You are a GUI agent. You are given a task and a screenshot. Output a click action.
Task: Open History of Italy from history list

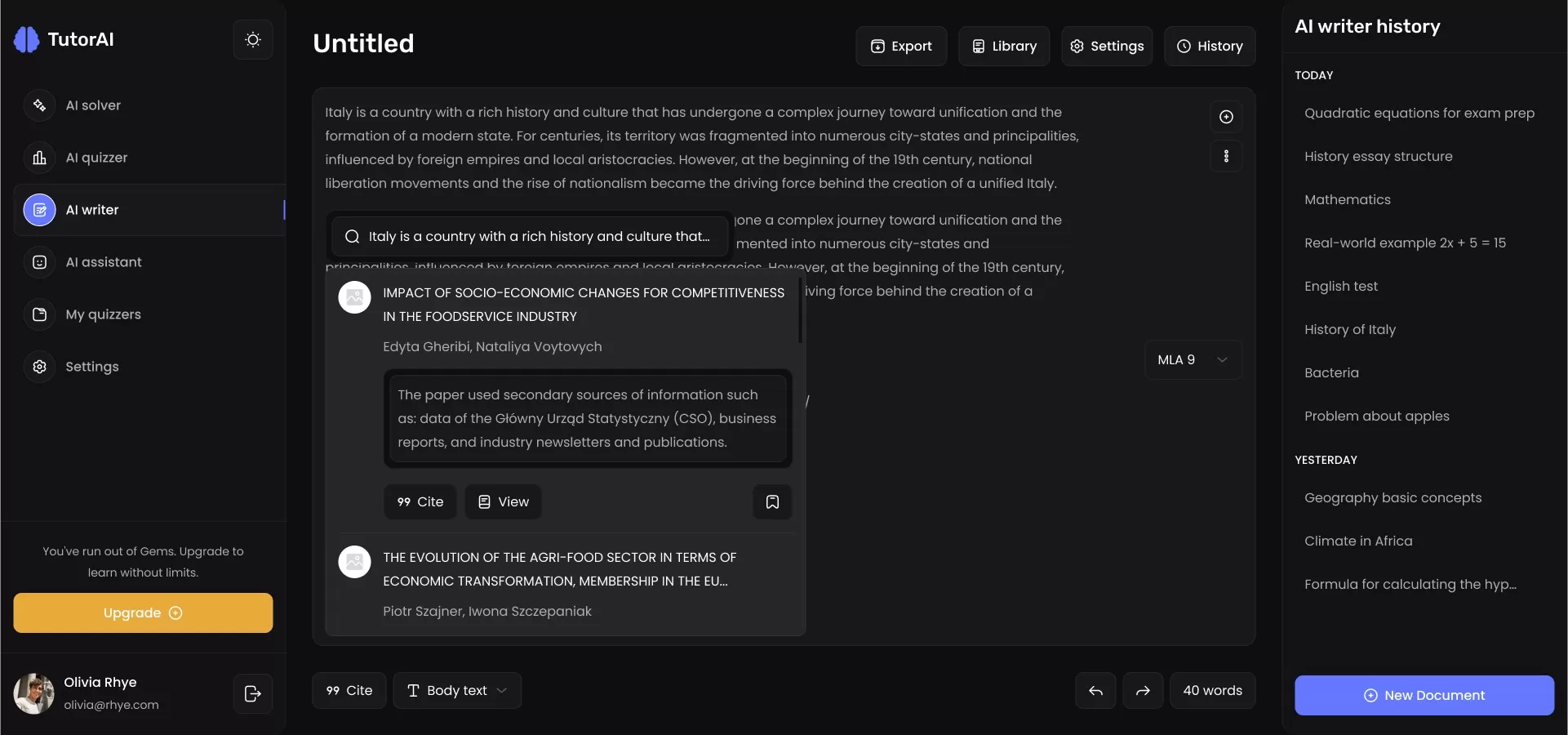1350,330
